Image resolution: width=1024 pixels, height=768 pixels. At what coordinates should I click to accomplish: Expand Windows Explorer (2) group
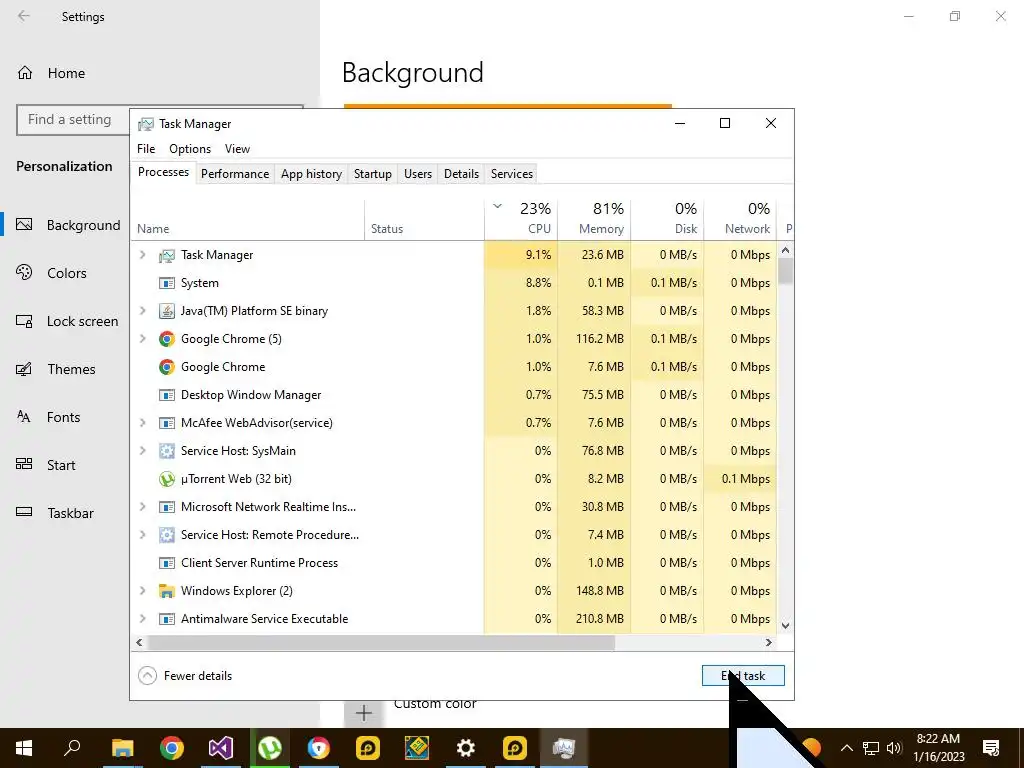142,590
